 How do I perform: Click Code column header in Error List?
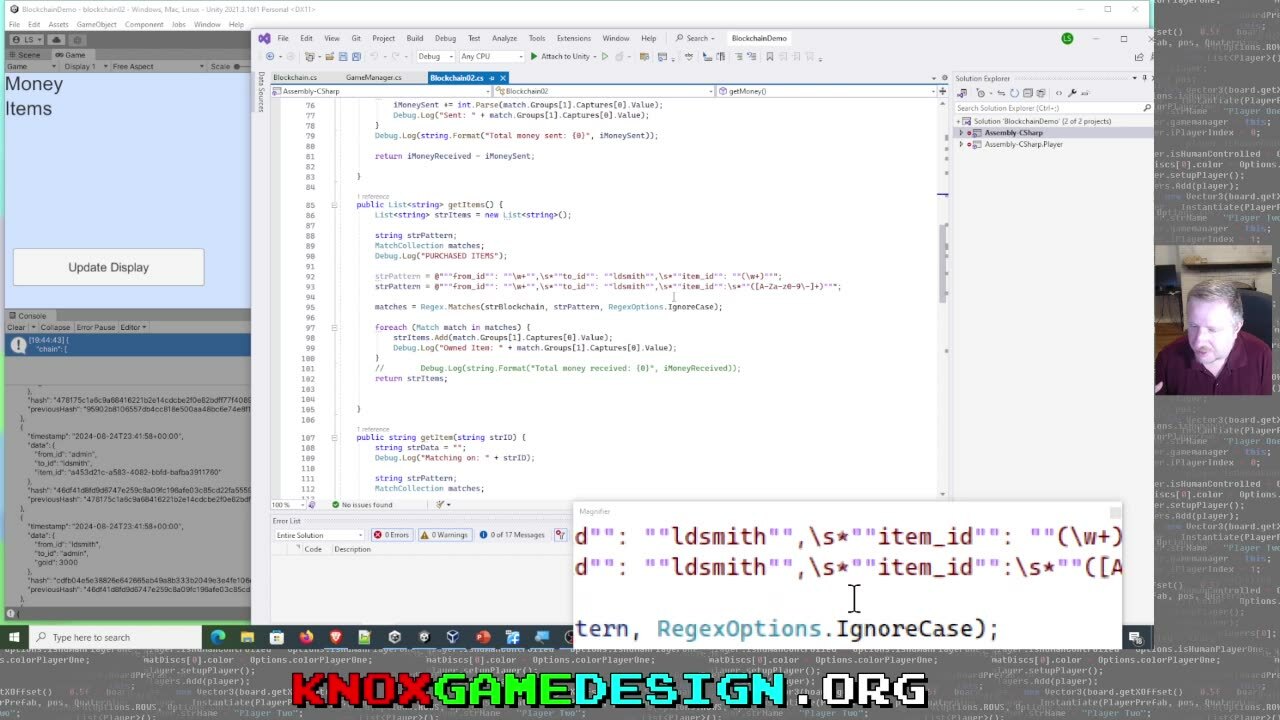(x=313, y=549)
